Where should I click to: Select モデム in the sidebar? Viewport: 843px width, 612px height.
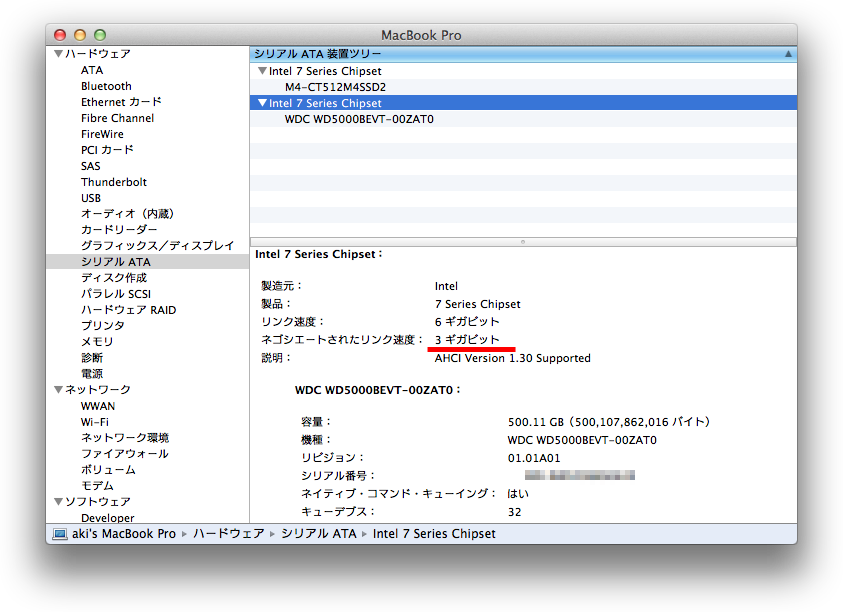97,486
